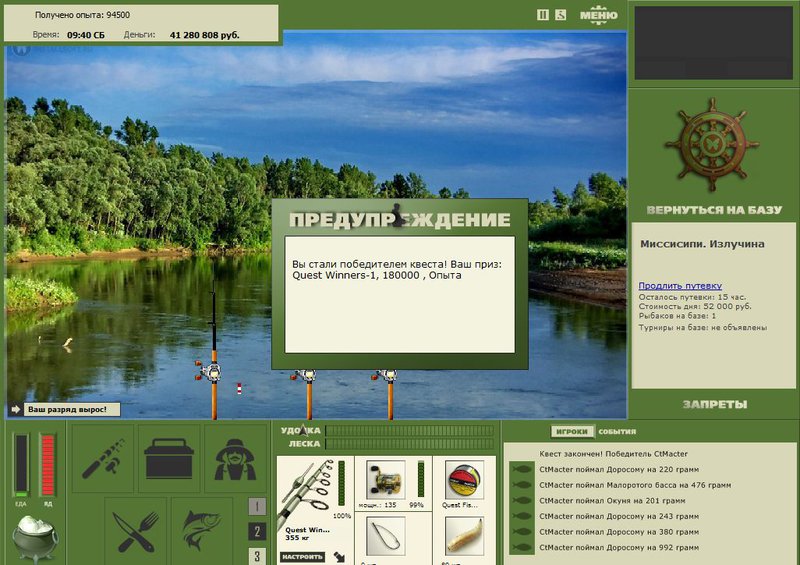Click 'Осталось путевки: 15 час.' text

[x=692, y=297]
